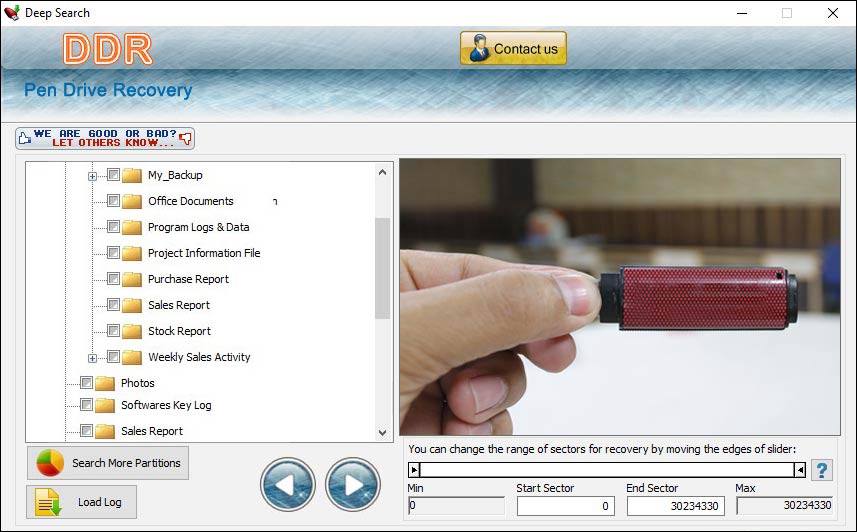Click the Min value field
Viewport: 857px width, 532px height.
click(x=456, y=505)
